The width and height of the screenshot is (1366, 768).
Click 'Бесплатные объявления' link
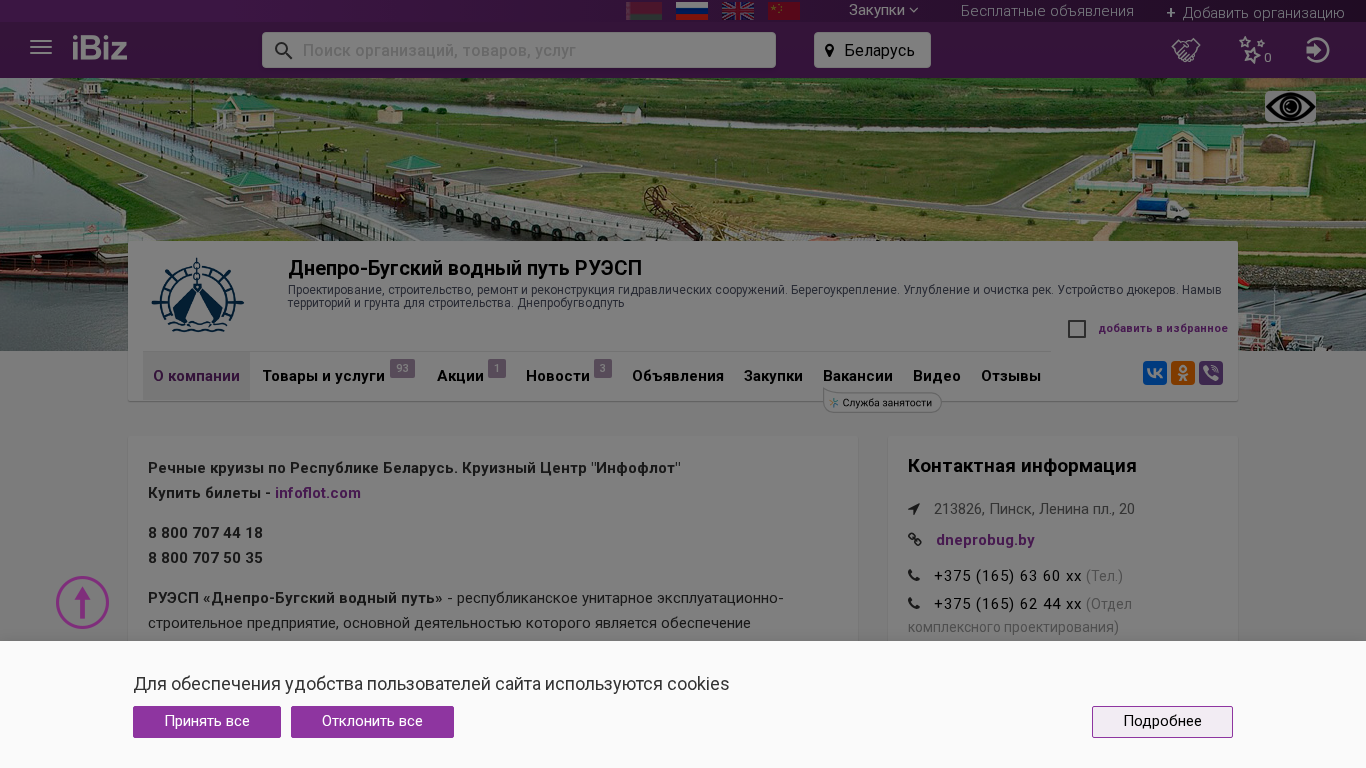click(1047, 11)
